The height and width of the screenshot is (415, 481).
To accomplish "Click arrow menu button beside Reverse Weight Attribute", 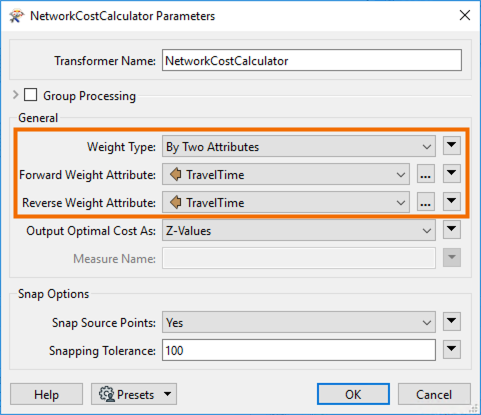I will pos(452,202).
